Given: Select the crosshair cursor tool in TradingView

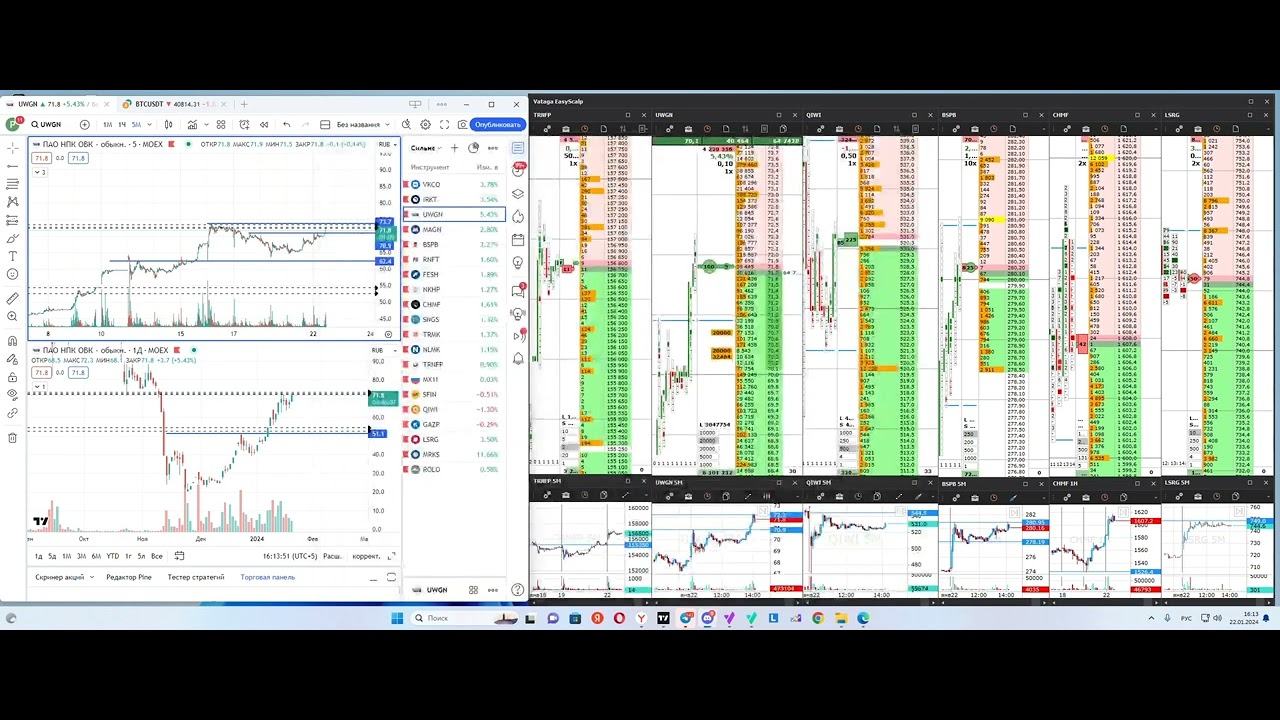Looking at the screenshot, I should 12,147.
